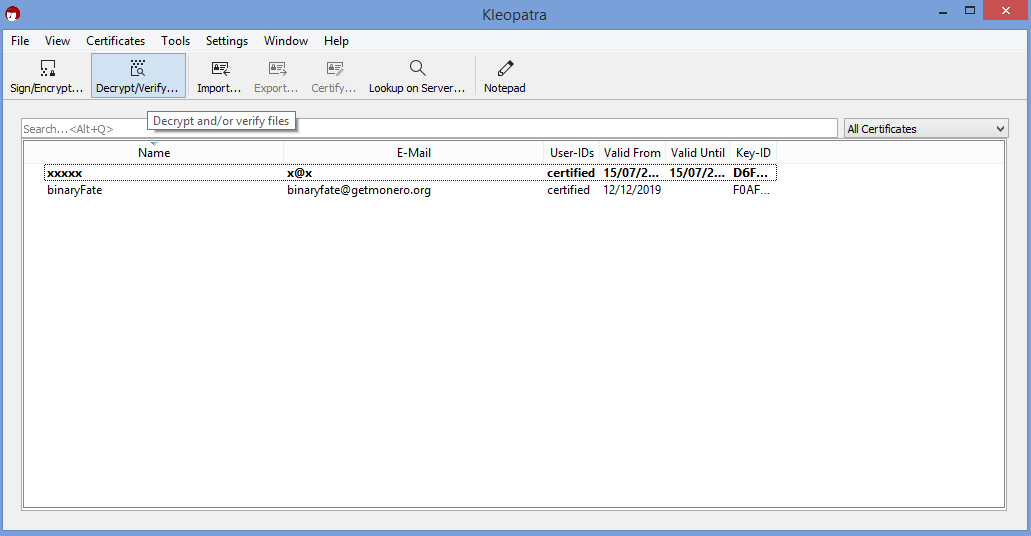1031x536 pixels.
Task: Click the Kleopatra app icon in title bar
Action: [13, 14]
